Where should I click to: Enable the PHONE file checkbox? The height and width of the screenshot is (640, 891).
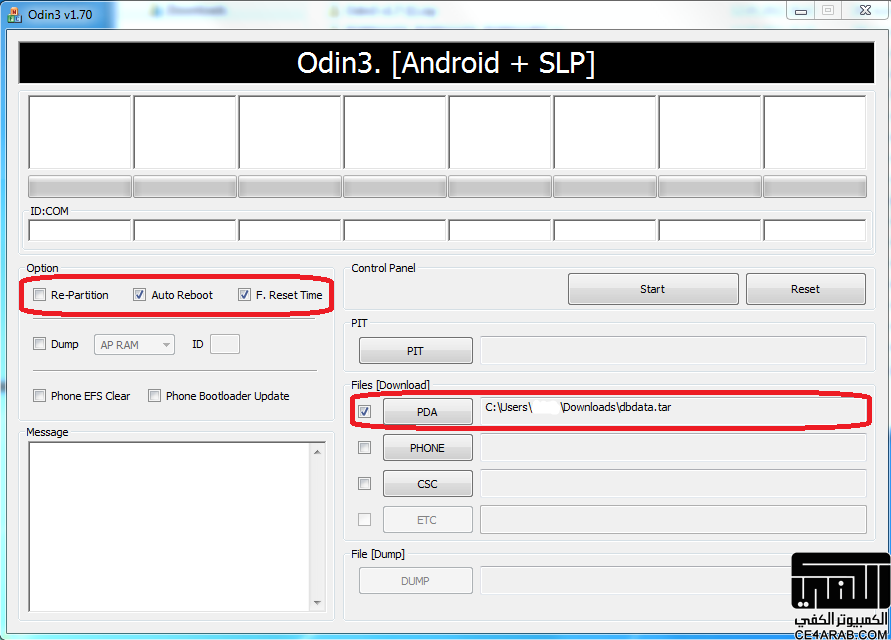tap(365, 447)
